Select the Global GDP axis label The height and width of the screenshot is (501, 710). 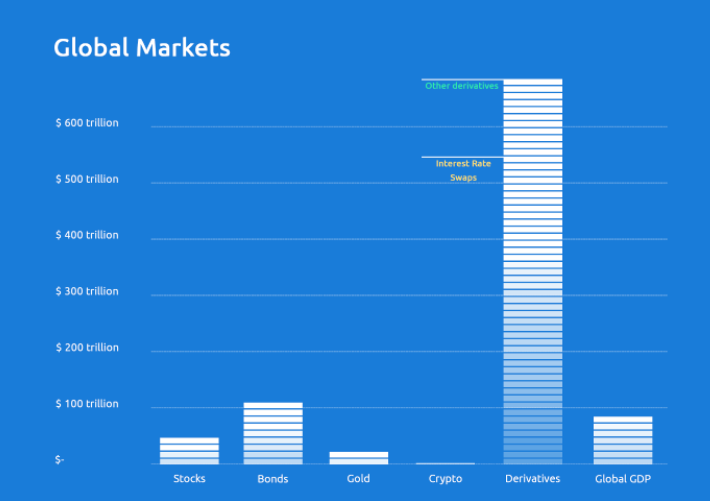[x=623, y=479]
